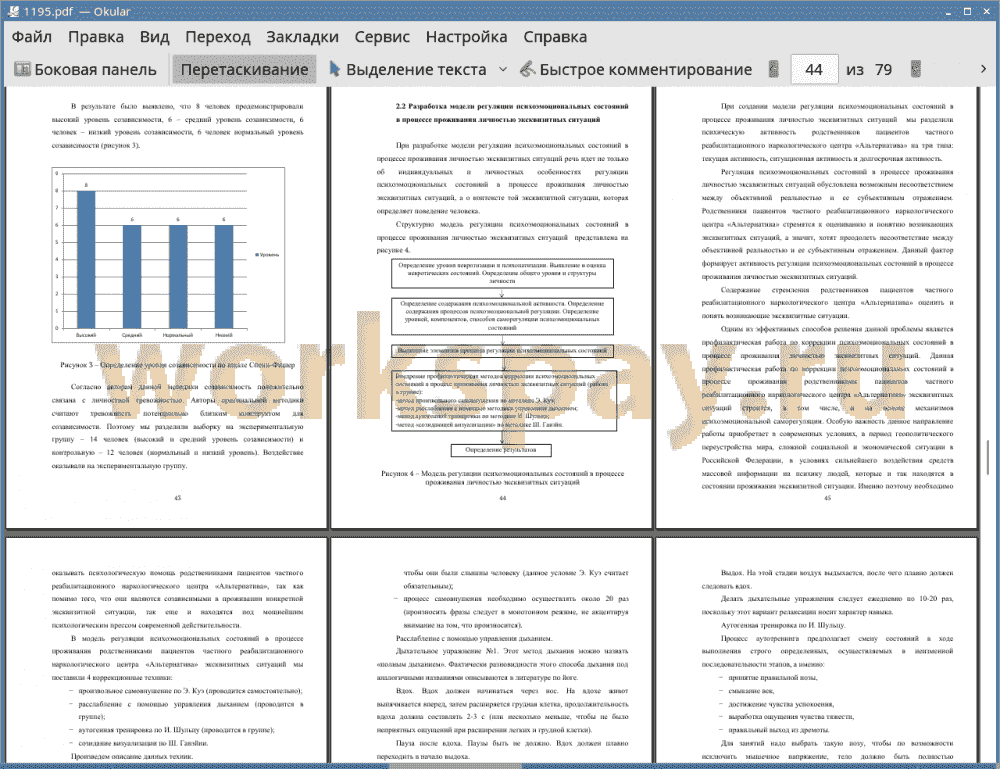Open the Сервис menu
Screen dimensions: 1000x769
[x=382, y=37]
